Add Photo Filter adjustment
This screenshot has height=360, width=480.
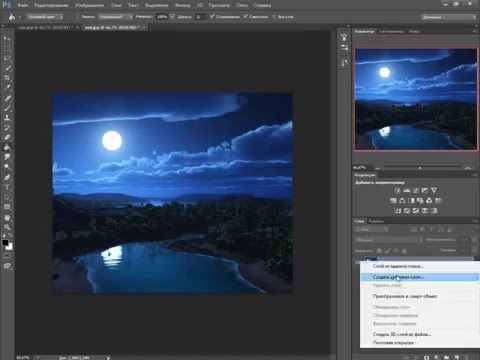[x=420, y=201]
